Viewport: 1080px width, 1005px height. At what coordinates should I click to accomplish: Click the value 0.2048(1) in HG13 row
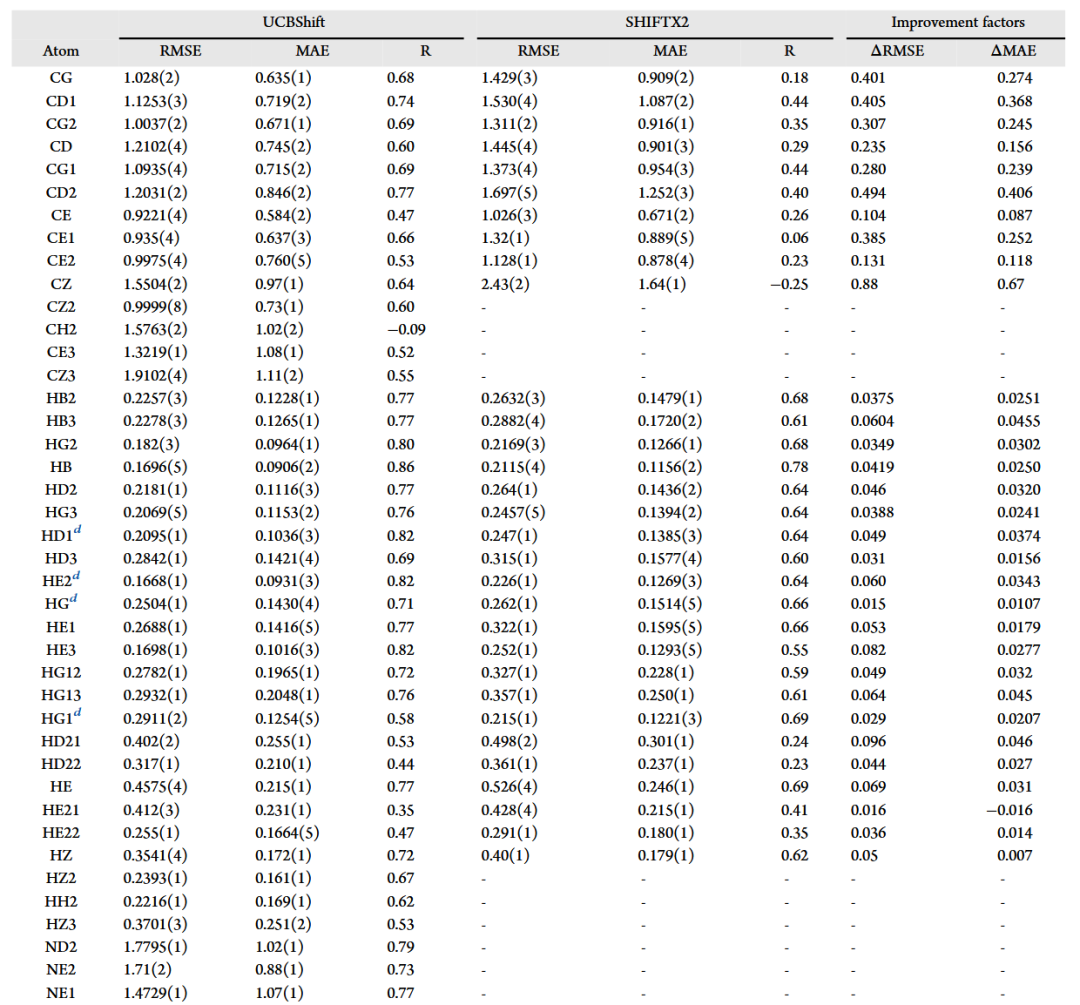pos(287,695)
